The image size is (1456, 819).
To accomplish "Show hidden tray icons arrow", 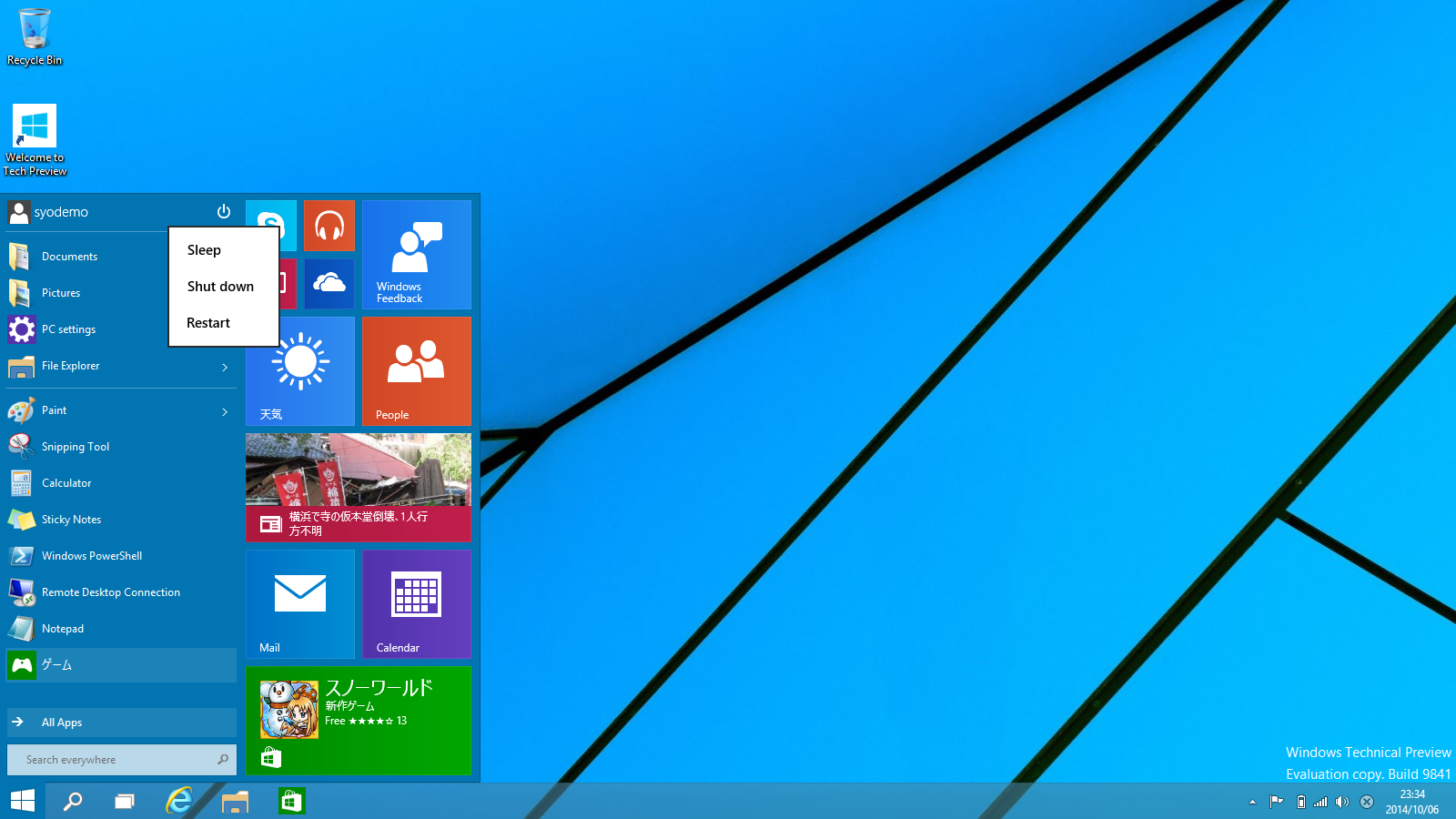I will tap(1252, 802).
